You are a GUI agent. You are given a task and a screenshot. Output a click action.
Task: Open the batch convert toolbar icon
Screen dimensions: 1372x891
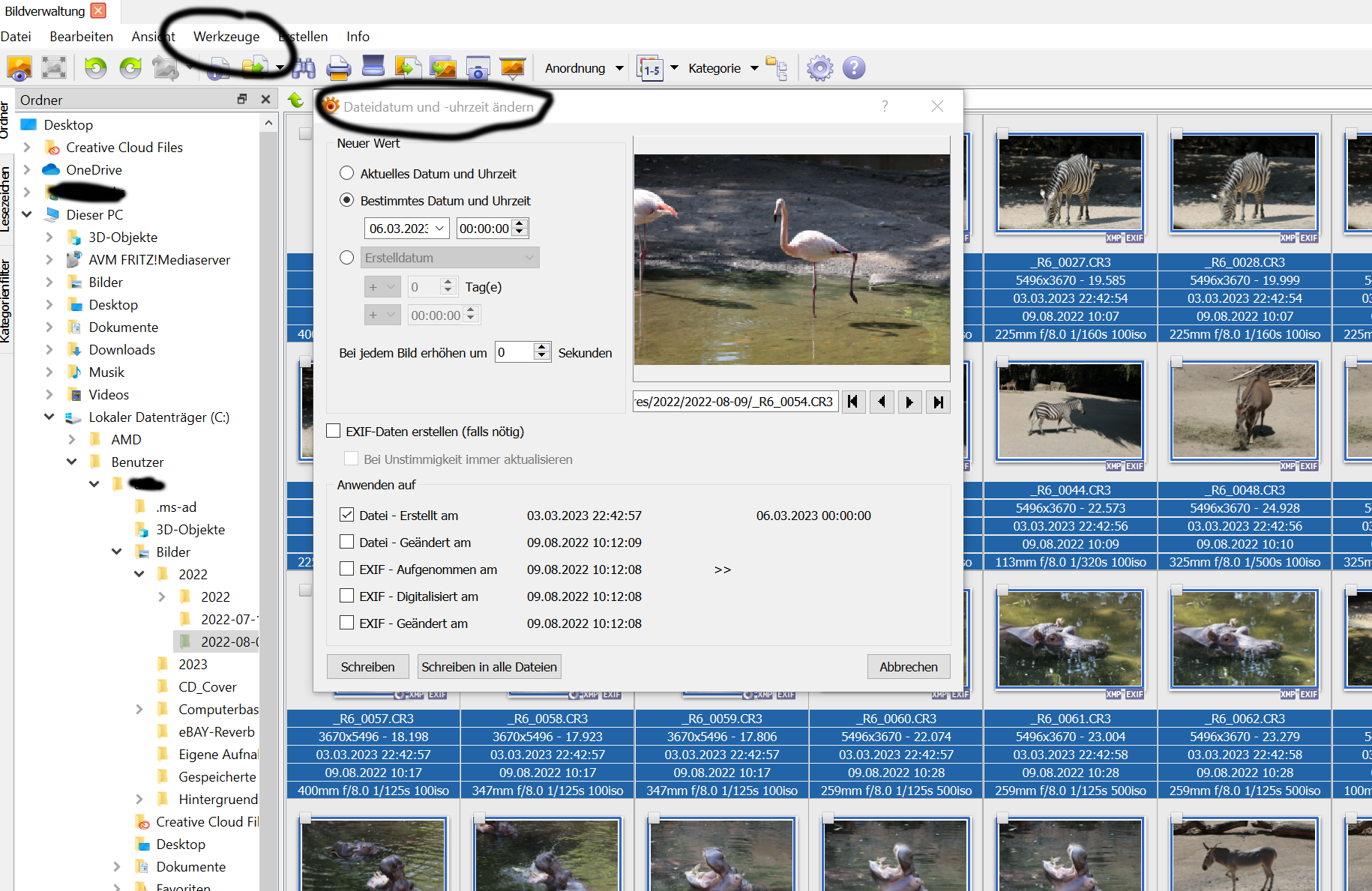[x=443, y=68]
